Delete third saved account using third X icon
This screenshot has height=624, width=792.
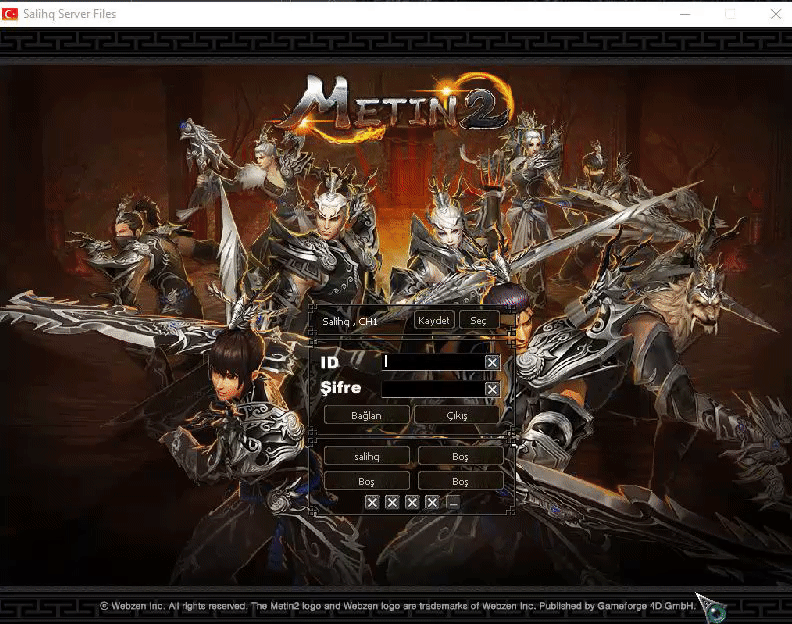coord(412,502)
